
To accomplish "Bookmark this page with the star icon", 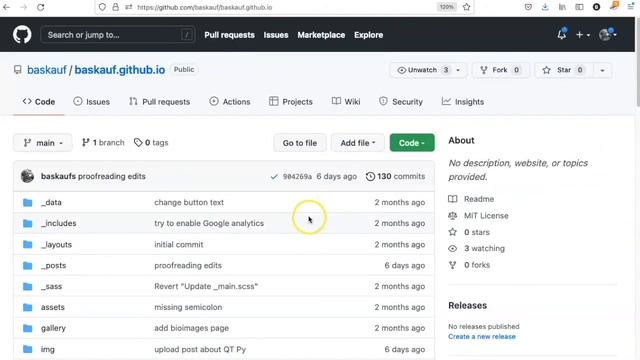I will point(467,7).
